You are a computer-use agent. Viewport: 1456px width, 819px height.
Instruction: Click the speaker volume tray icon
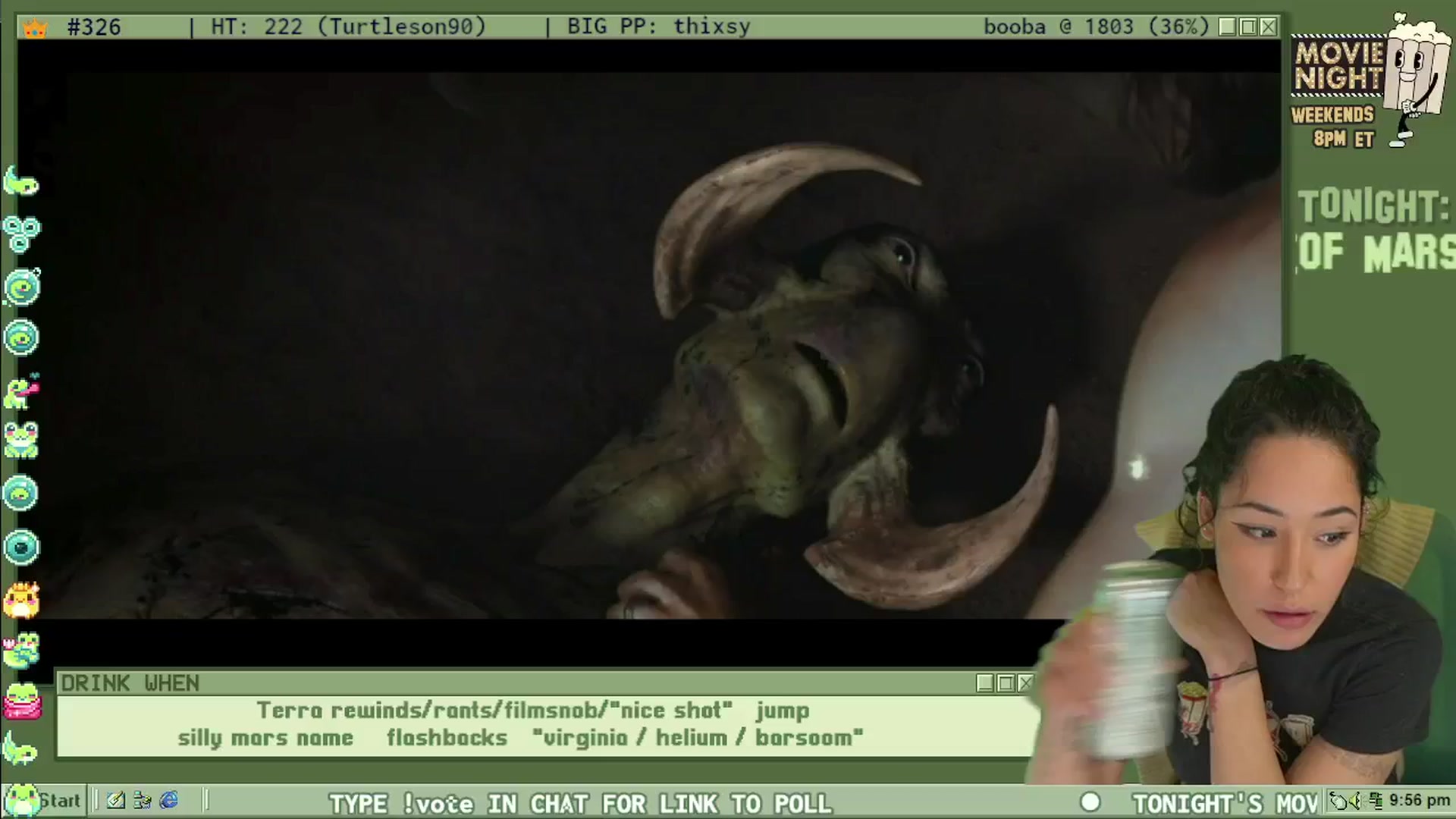(x=1355, y=801)
